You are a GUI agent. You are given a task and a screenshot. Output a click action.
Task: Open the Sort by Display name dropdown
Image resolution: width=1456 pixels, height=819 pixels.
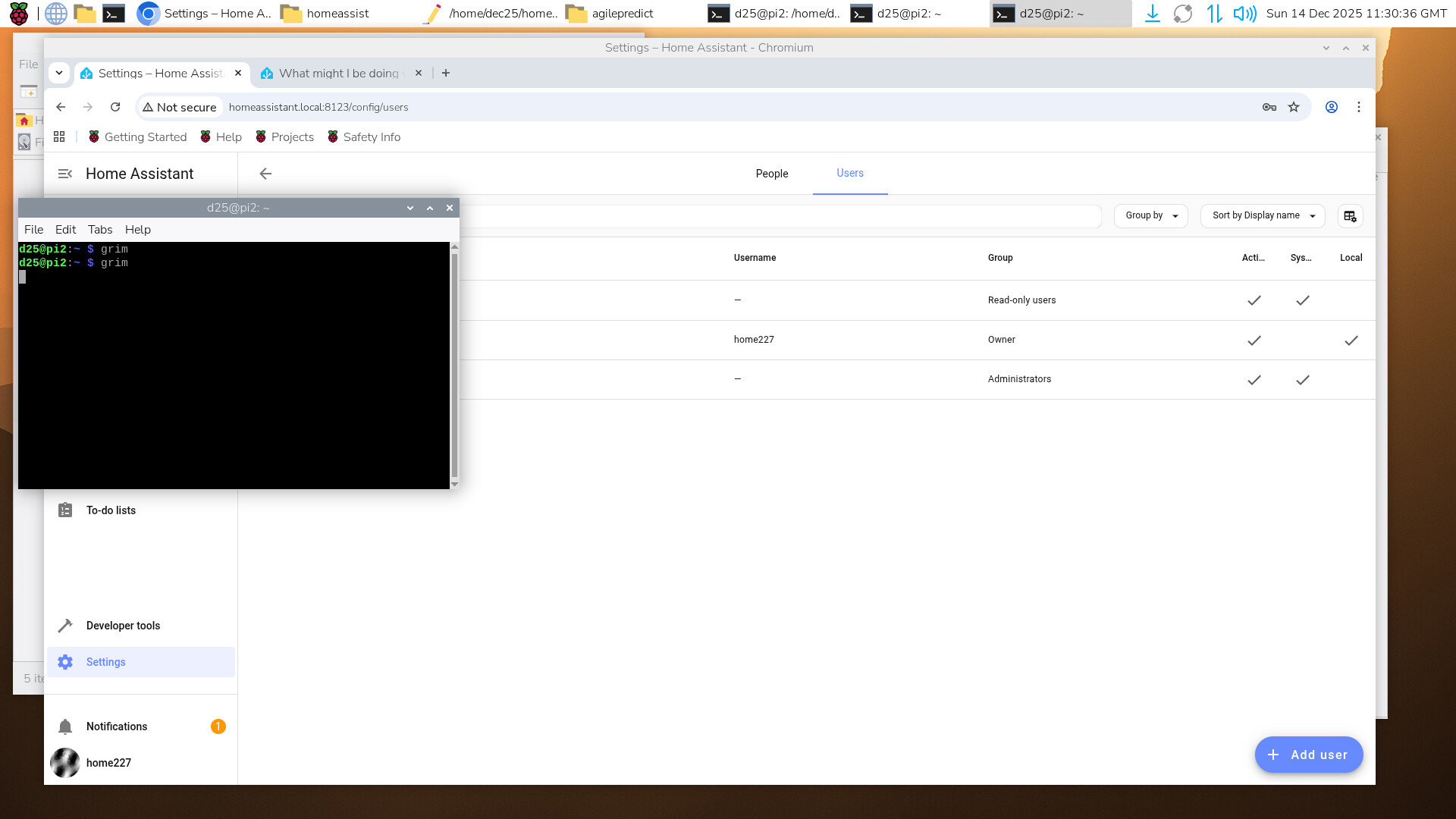[x=1262, y=216]
